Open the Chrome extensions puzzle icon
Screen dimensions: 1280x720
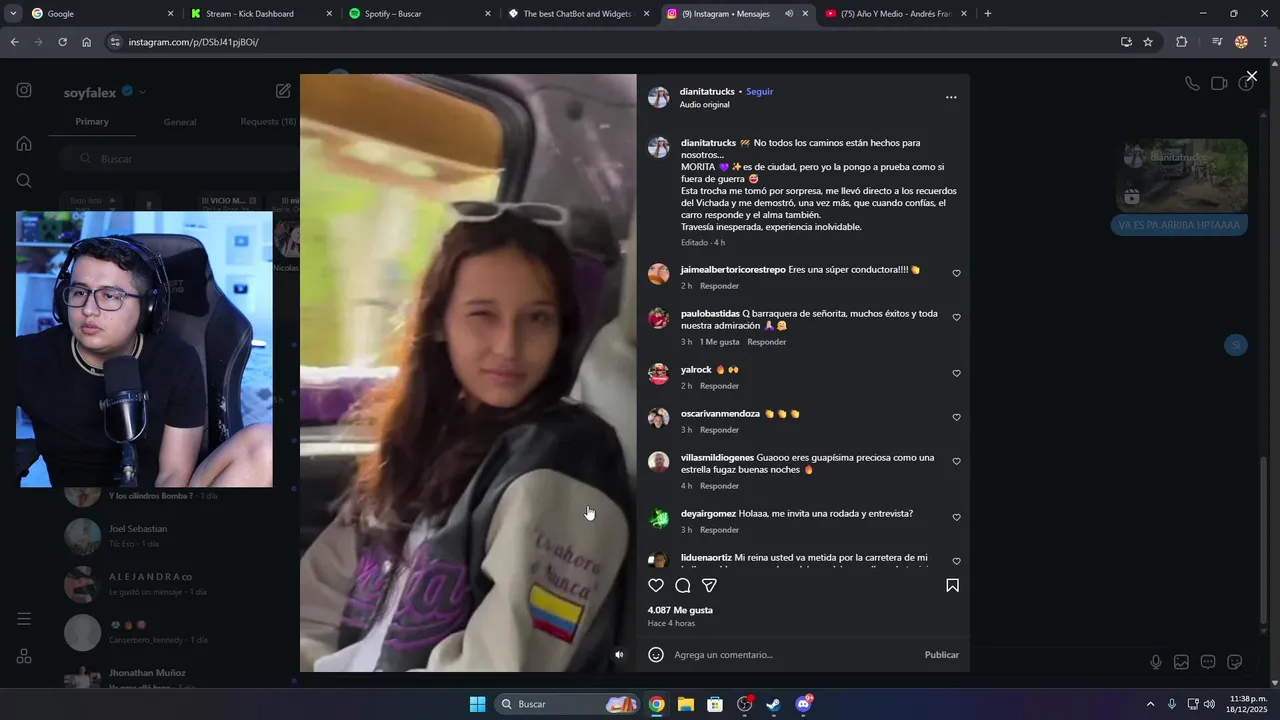pyautogui.click(x=1181, y=42)
